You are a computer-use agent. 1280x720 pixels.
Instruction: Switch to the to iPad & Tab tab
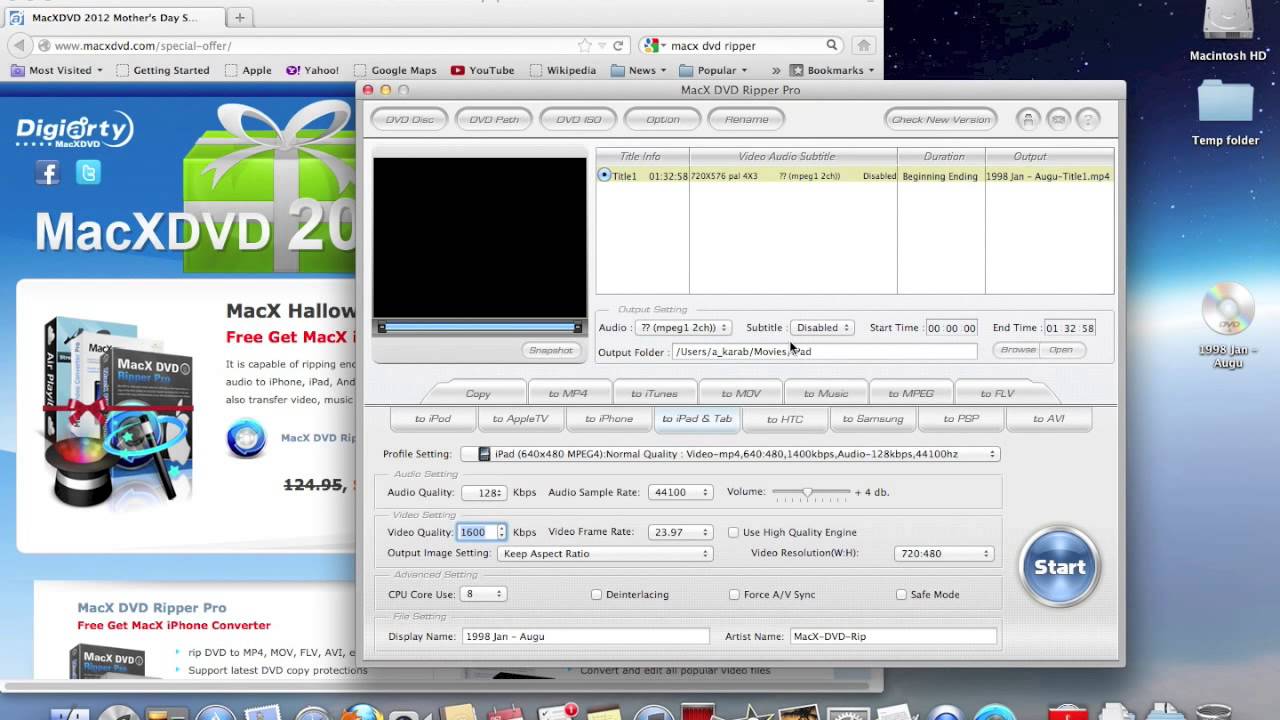point(697,419)
